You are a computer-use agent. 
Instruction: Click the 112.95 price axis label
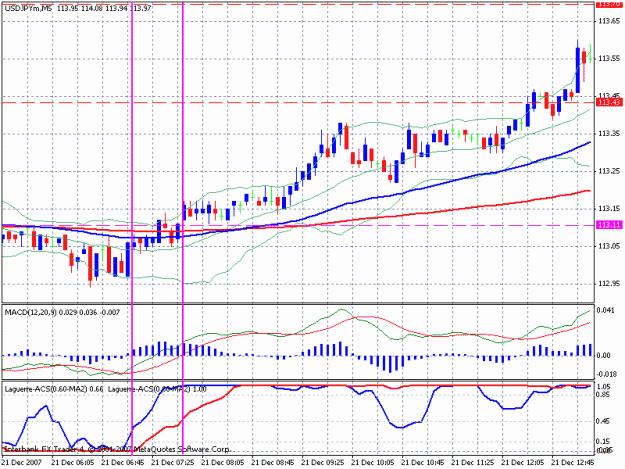pos(609,284)
